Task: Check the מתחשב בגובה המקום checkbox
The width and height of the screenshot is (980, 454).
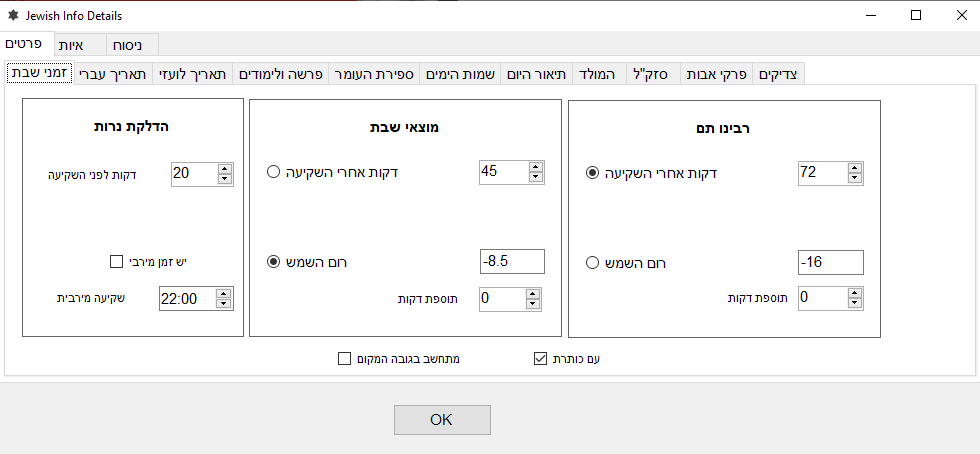Action: (x=345, y=358)
